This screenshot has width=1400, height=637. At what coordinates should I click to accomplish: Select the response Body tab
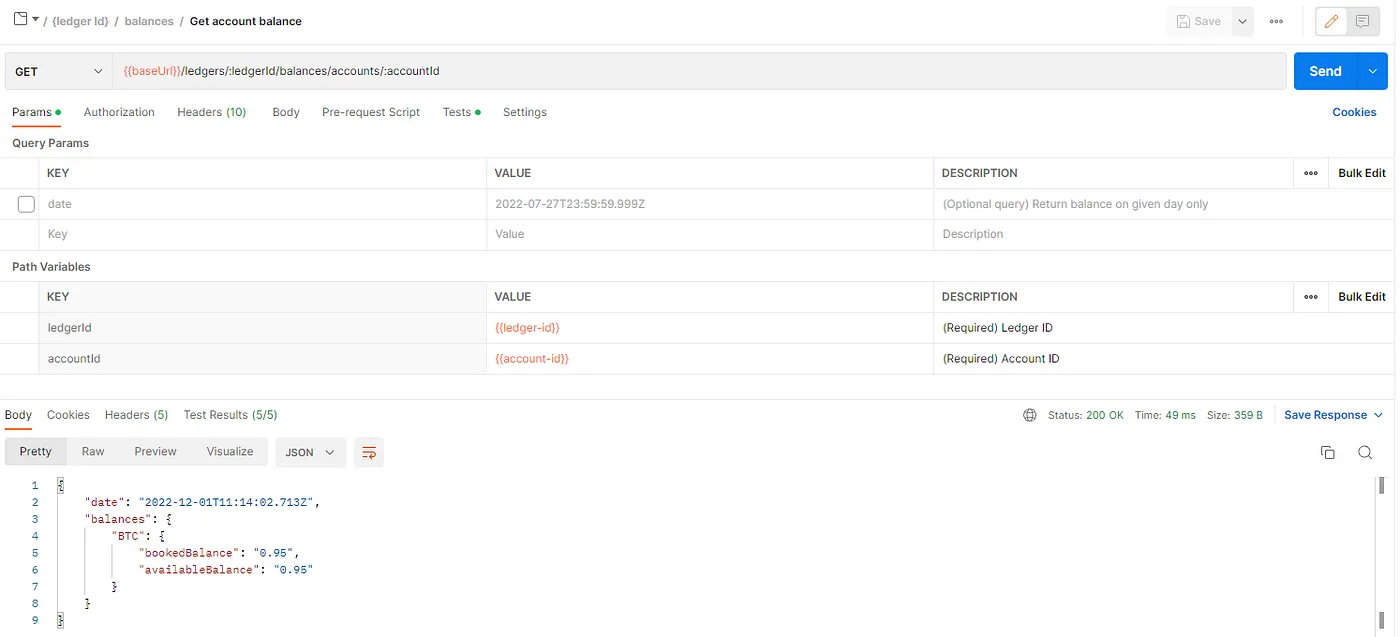click(18, 415)
